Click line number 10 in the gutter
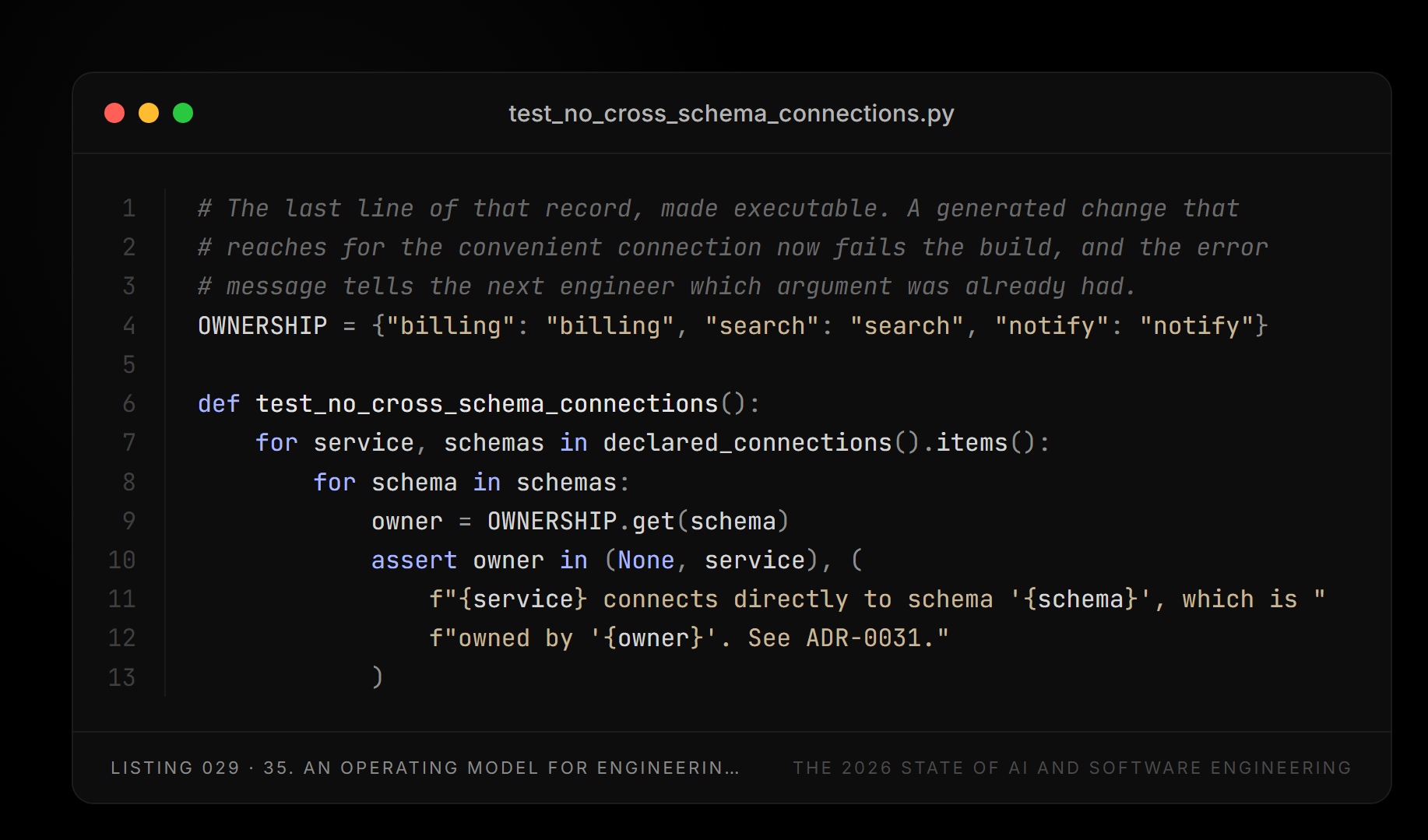The height and width of the screenshot is (840, 1428). [122, 560]
